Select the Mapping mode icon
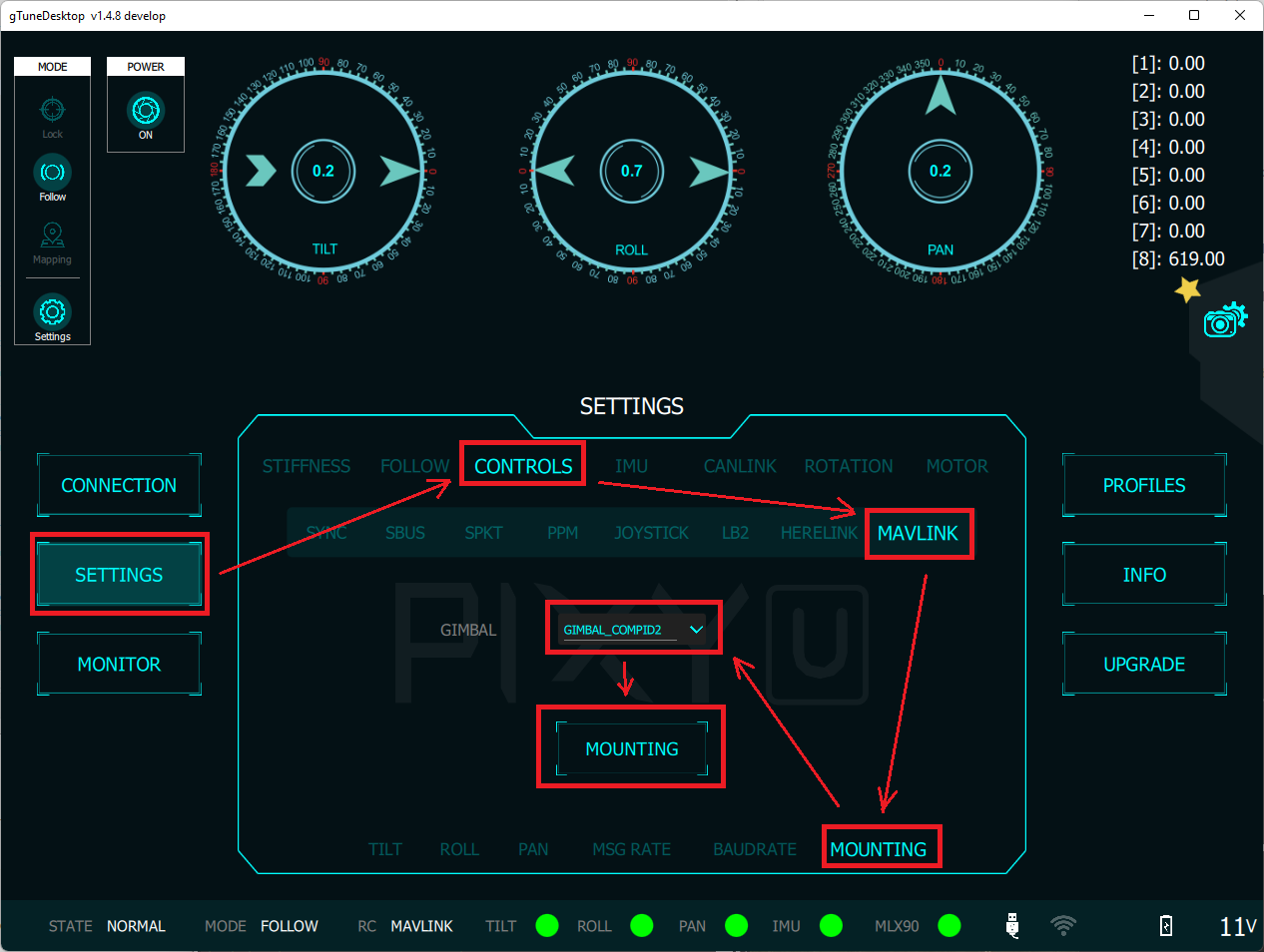The height and width of the screenshot is (952, 1264). 52,236
